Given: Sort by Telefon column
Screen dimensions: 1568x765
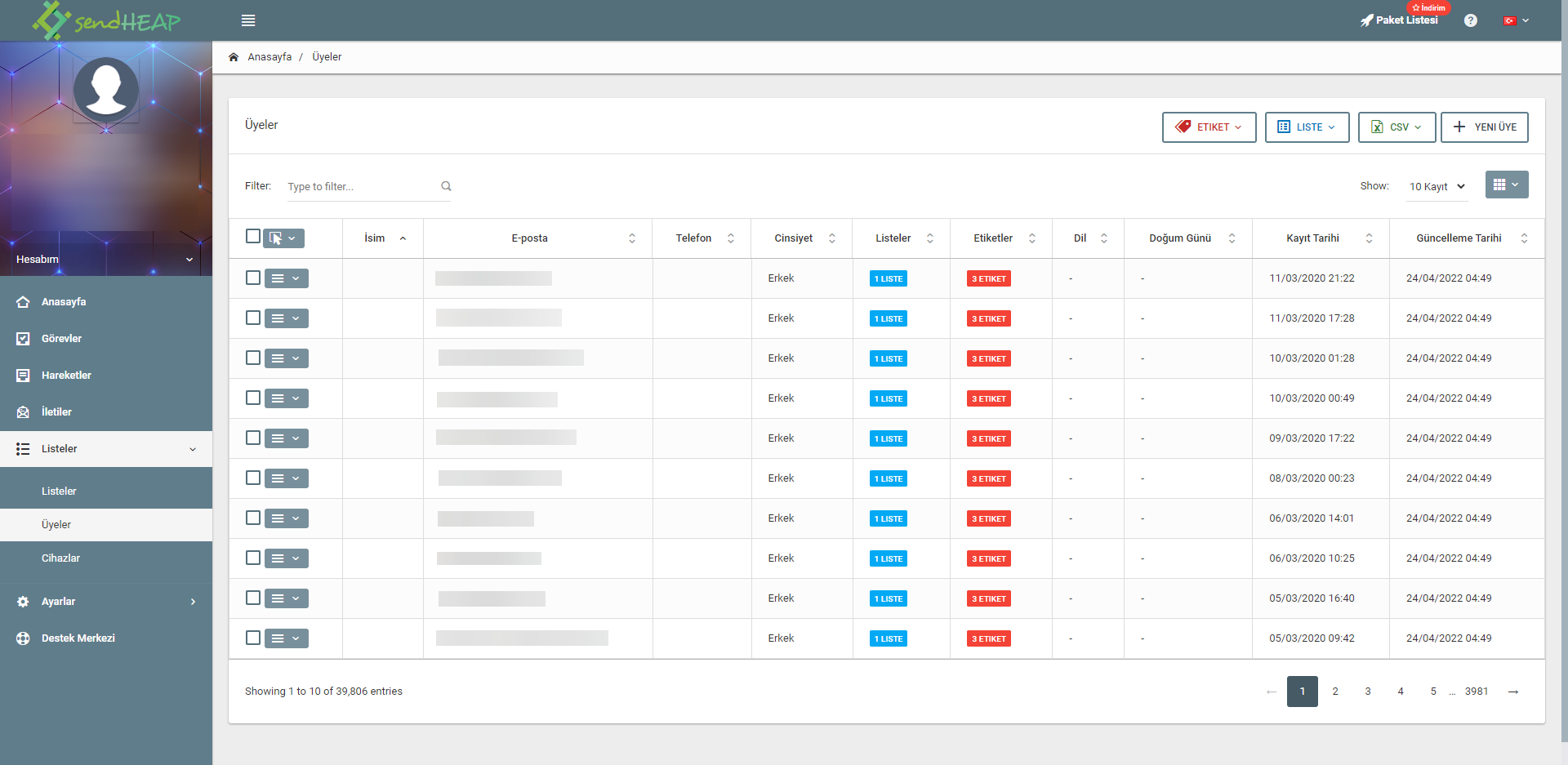Looking at the screenshot, I should click(702, 238).
